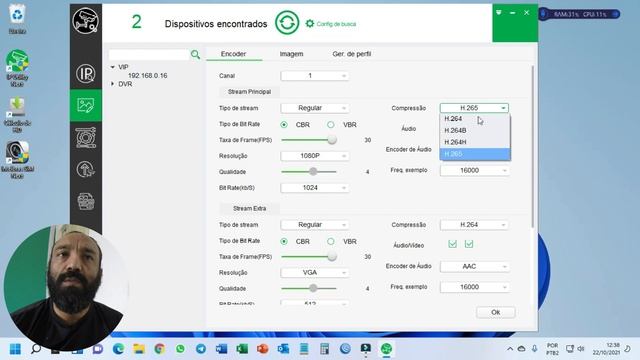The height and width of the screenshot is (360, 640).
Task: Open Stream Principal Tipo de stream dropdown
Action: tap(315, 108)
